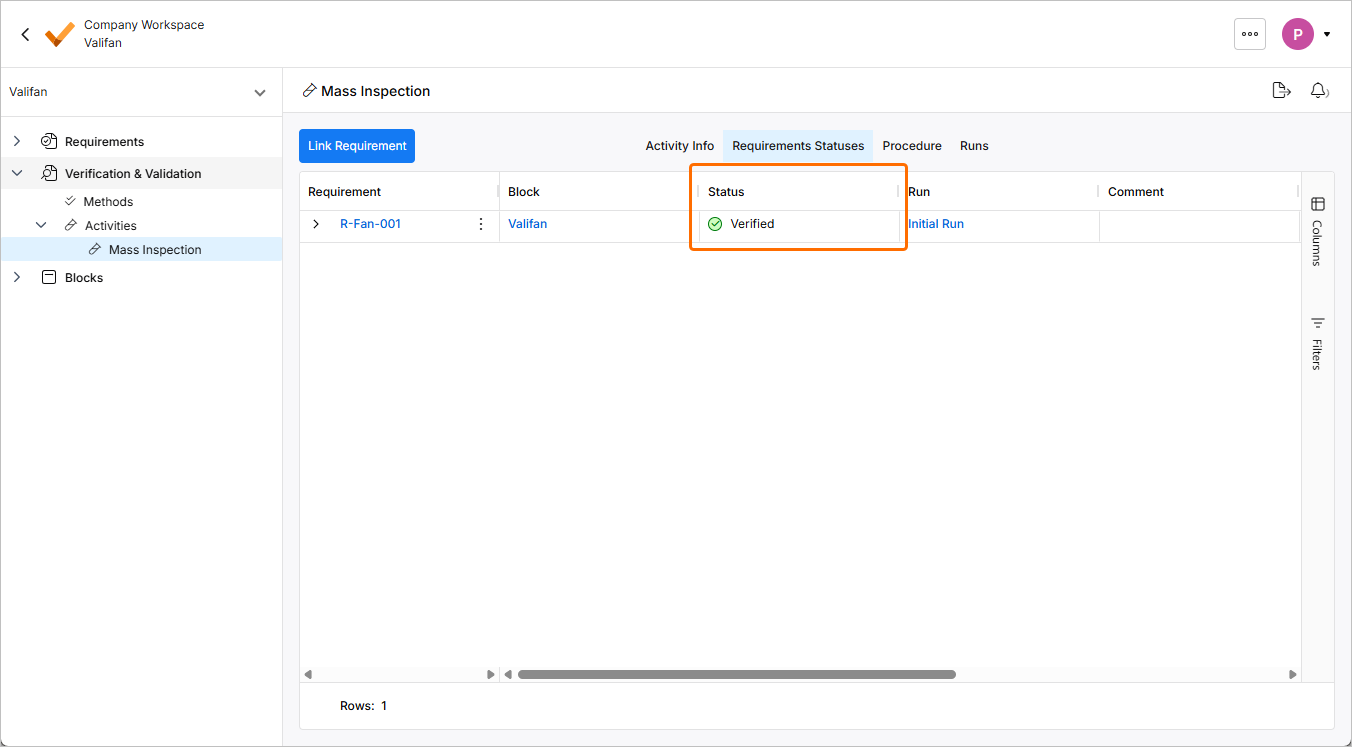Screen dimensions: 1352x747
Task: Switch to the Activity Info tab
Action: (679, 146)
